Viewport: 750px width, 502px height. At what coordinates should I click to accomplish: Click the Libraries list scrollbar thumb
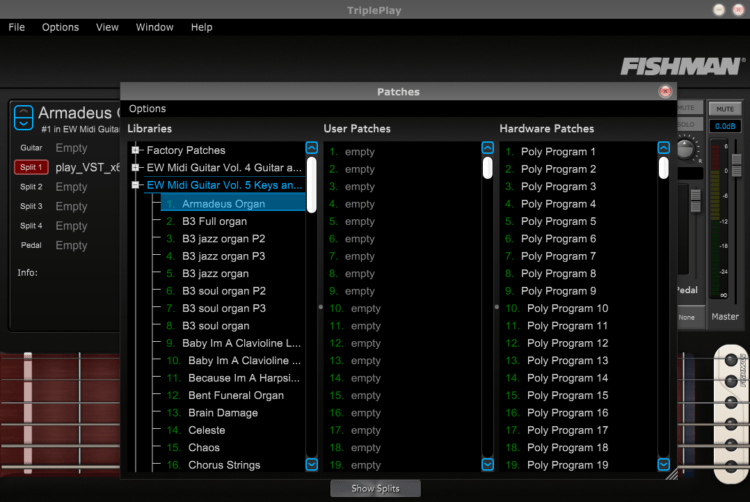(311, 185)
